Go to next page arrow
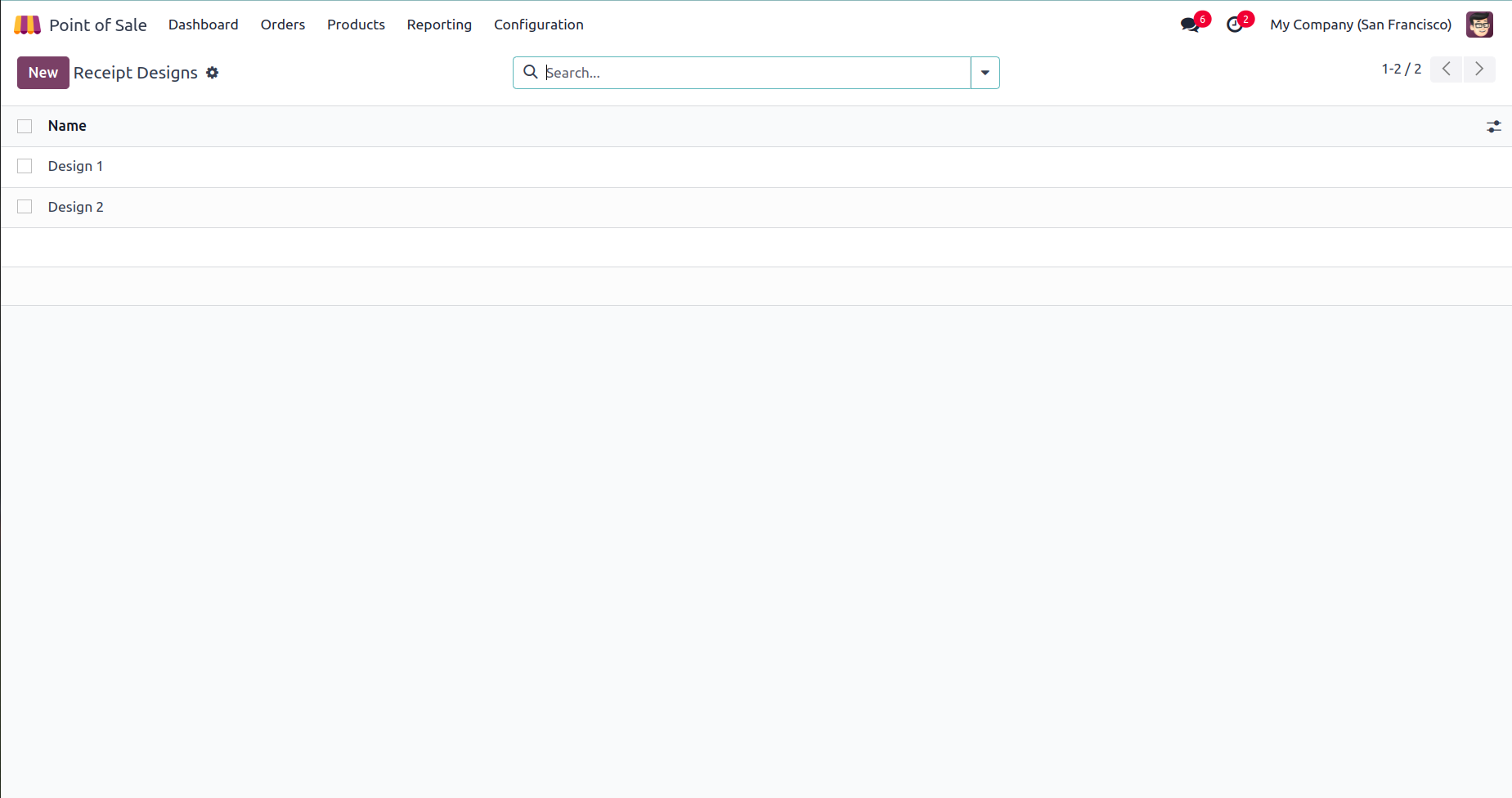The width and height of the screenshot is (1512, 798). (1479, 69)
